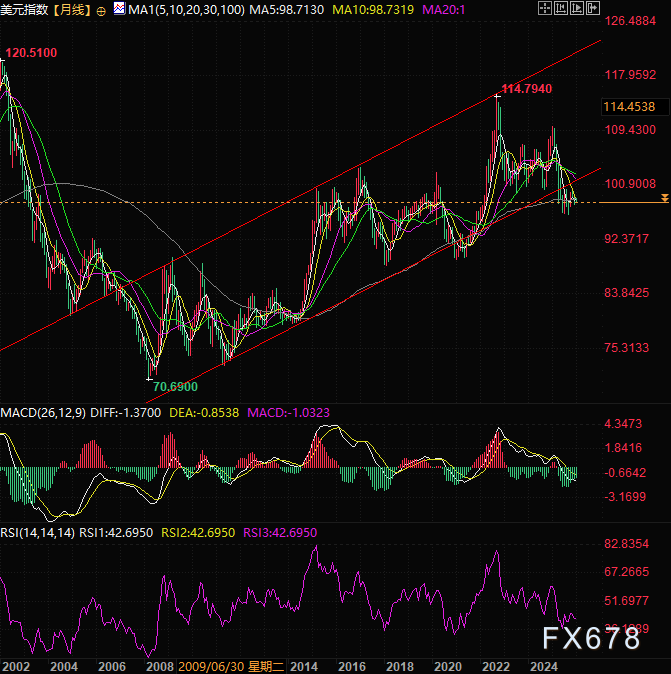Click the orange double-arrow marker on price axis
671x674 pixels.
click(x=665, y=201)
